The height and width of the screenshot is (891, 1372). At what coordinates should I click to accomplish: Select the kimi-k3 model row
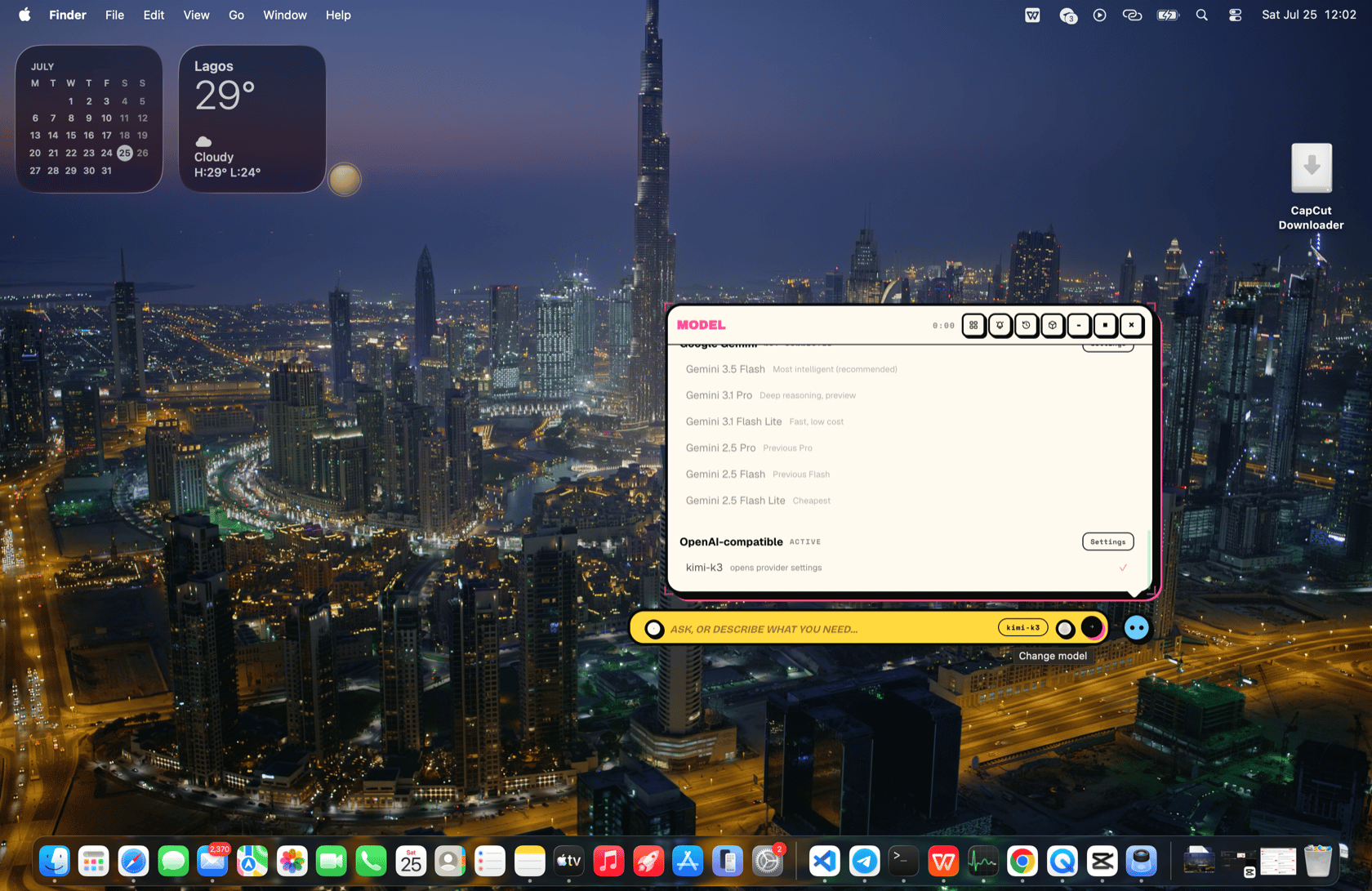click(x=906, y=568)
